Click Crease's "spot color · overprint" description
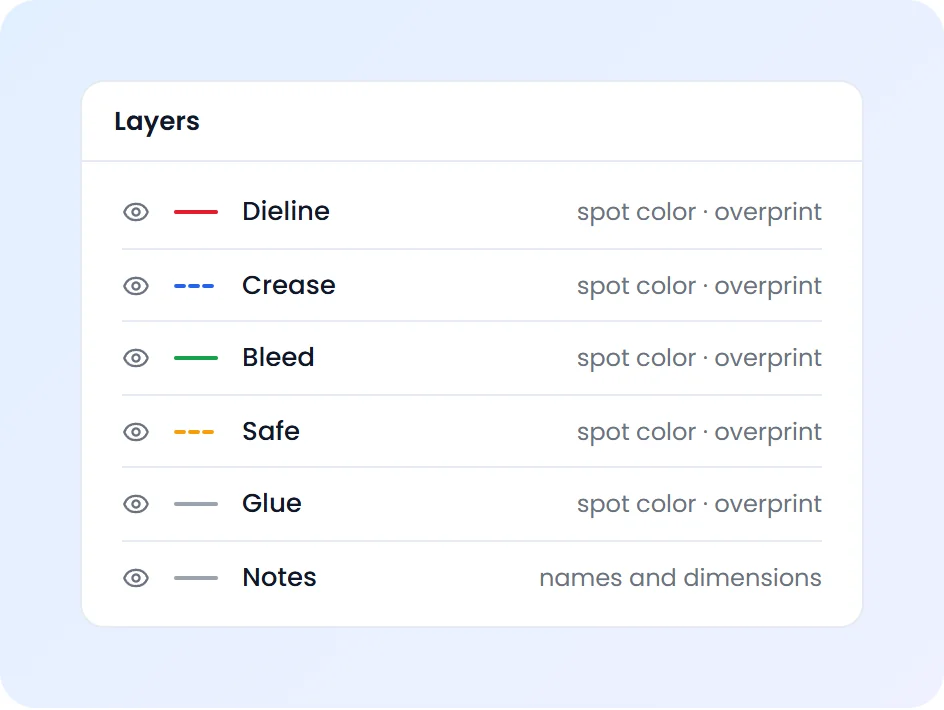The image size is (944, 710). coord(699,286)
